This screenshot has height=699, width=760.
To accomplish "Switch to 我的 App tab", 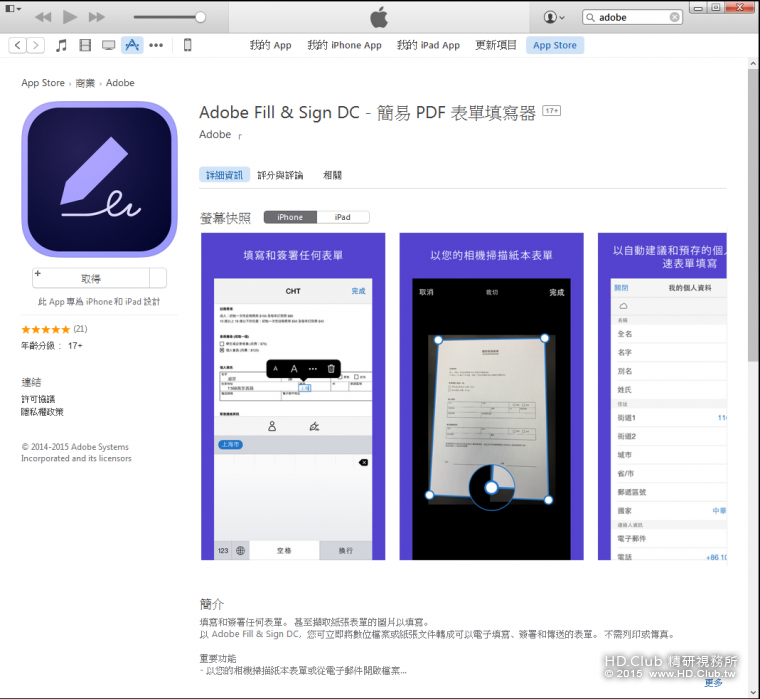I will click(x=270, y=45).
